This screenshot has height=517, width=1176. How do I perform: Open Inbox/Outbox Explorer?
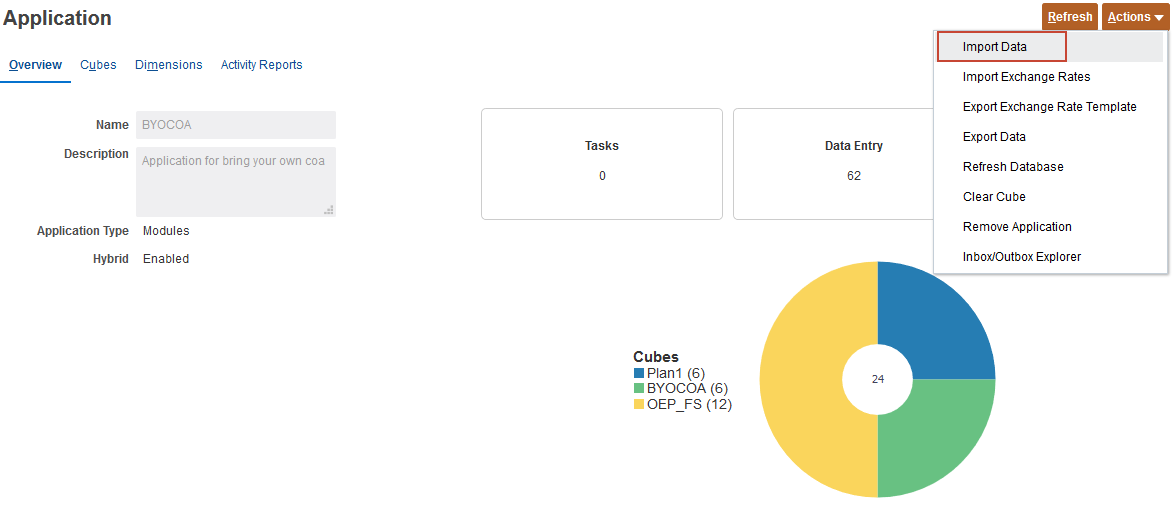tap(1021, 257)
